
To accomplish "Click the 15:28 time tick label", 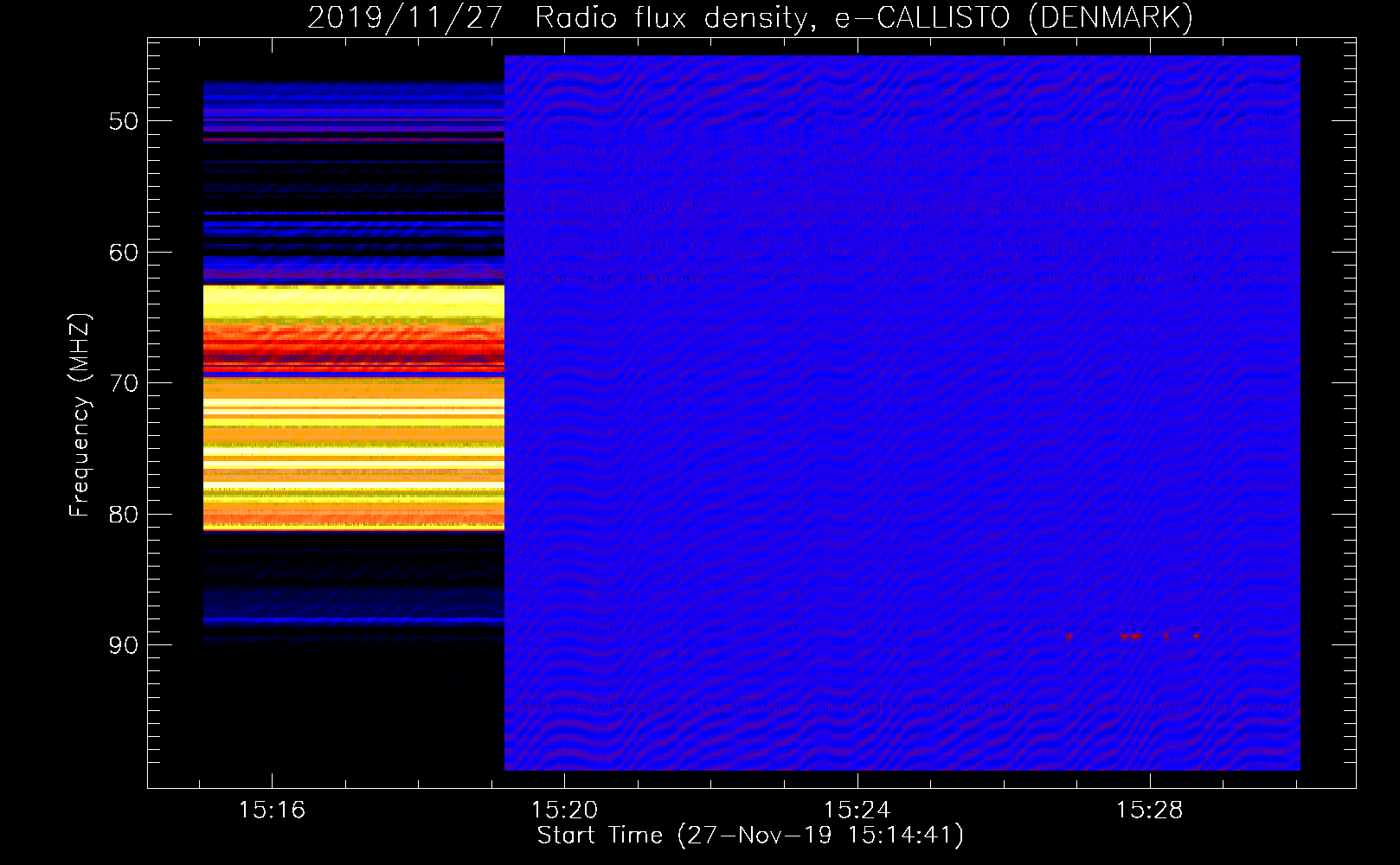I will (1149, 811).
